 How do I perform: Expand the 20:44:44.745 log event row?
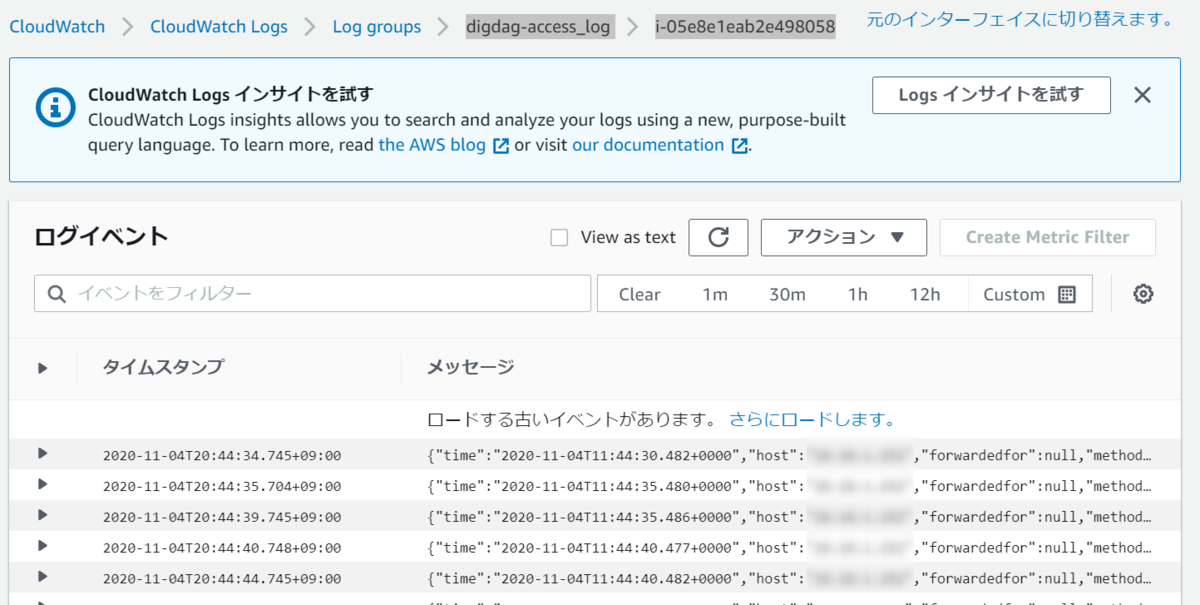point(43,577)
